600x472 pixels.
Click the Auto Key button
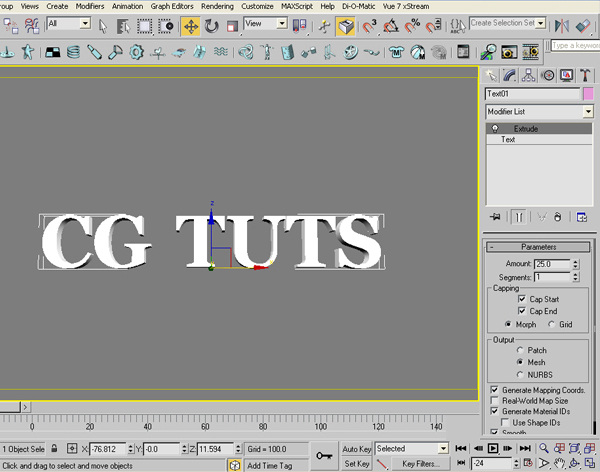[356, 449]
